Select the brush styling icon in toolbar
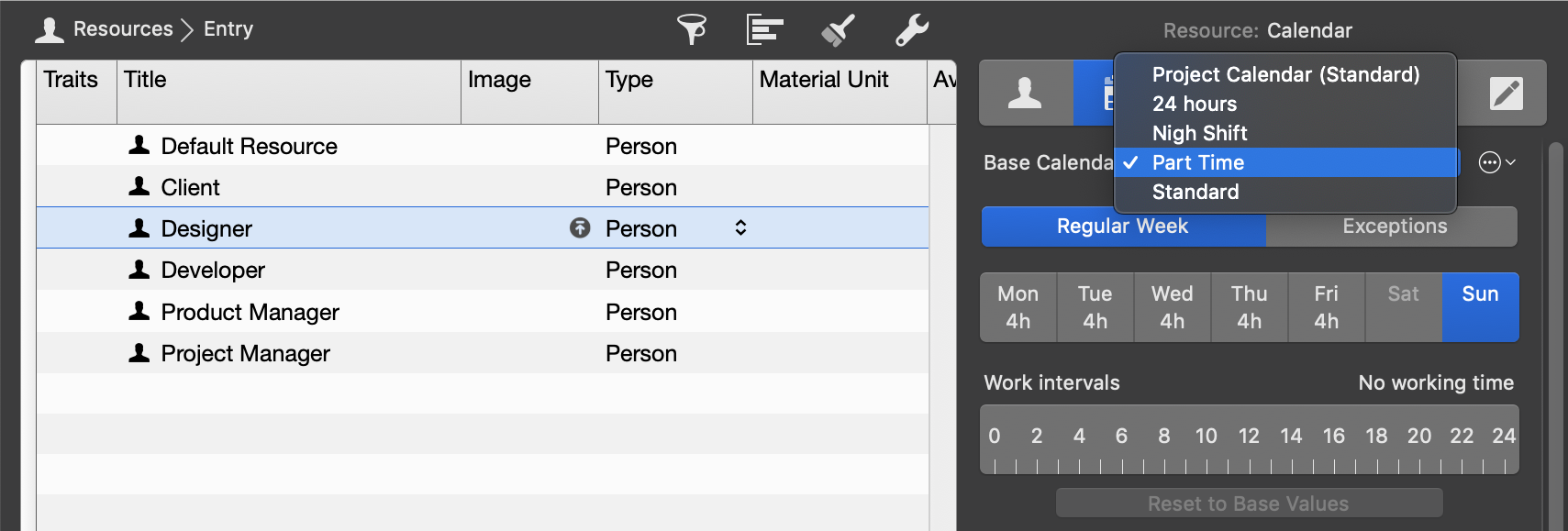 pyautogui.click(x=837, y=29)
